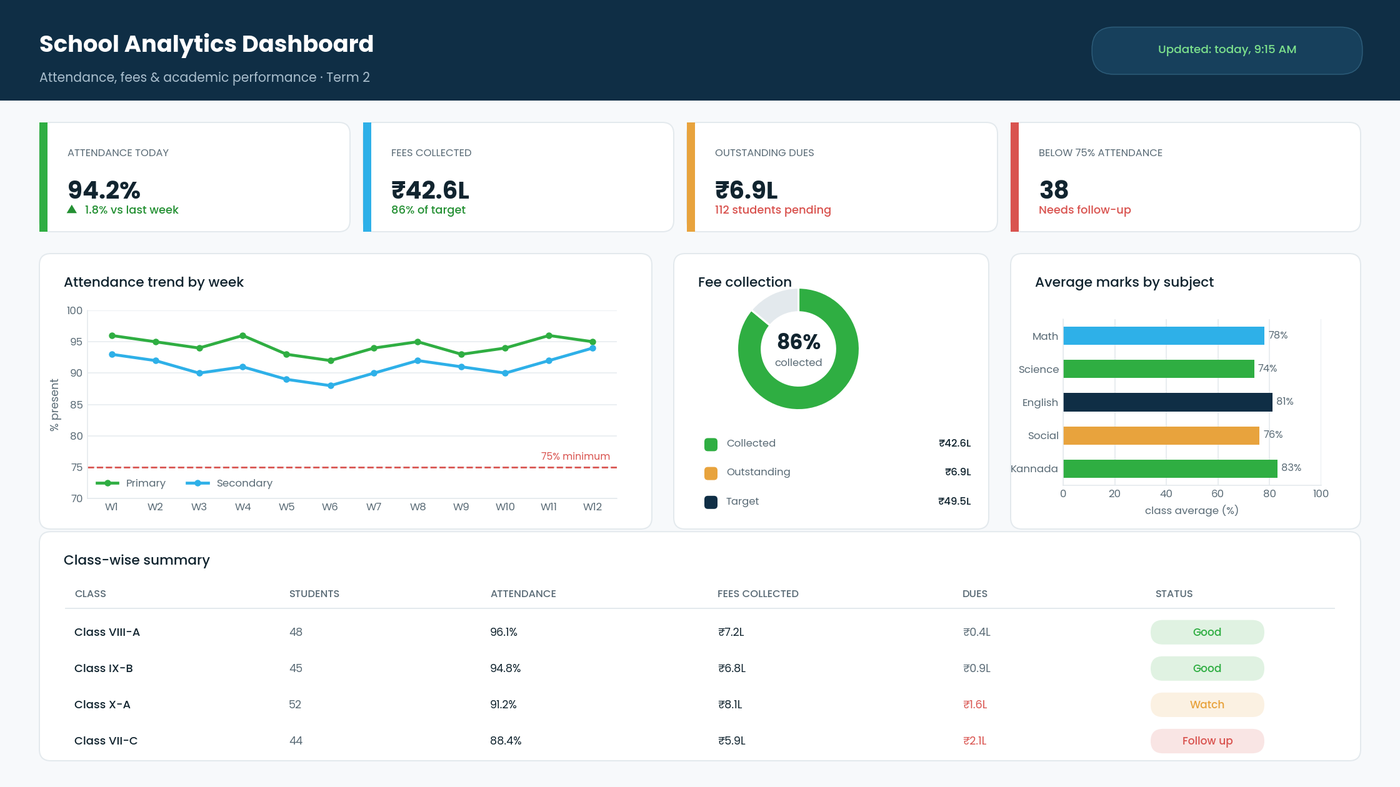
Task: Sort table by the FEES COLLECTED column header
Action: coord(758,594)
